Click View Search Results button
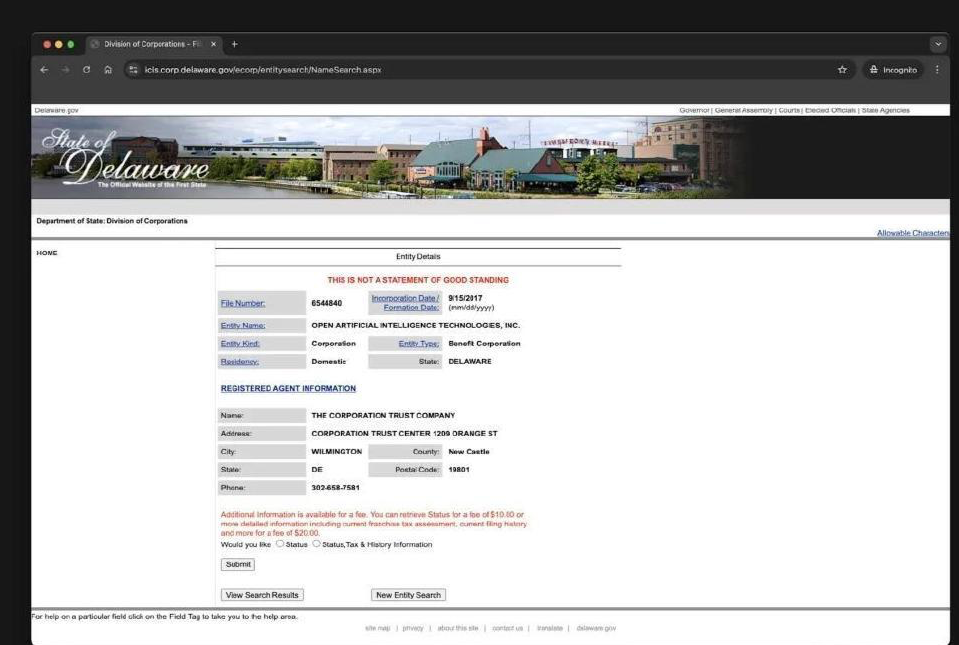Viewport: 959px width, 645px height. point(262,595)
